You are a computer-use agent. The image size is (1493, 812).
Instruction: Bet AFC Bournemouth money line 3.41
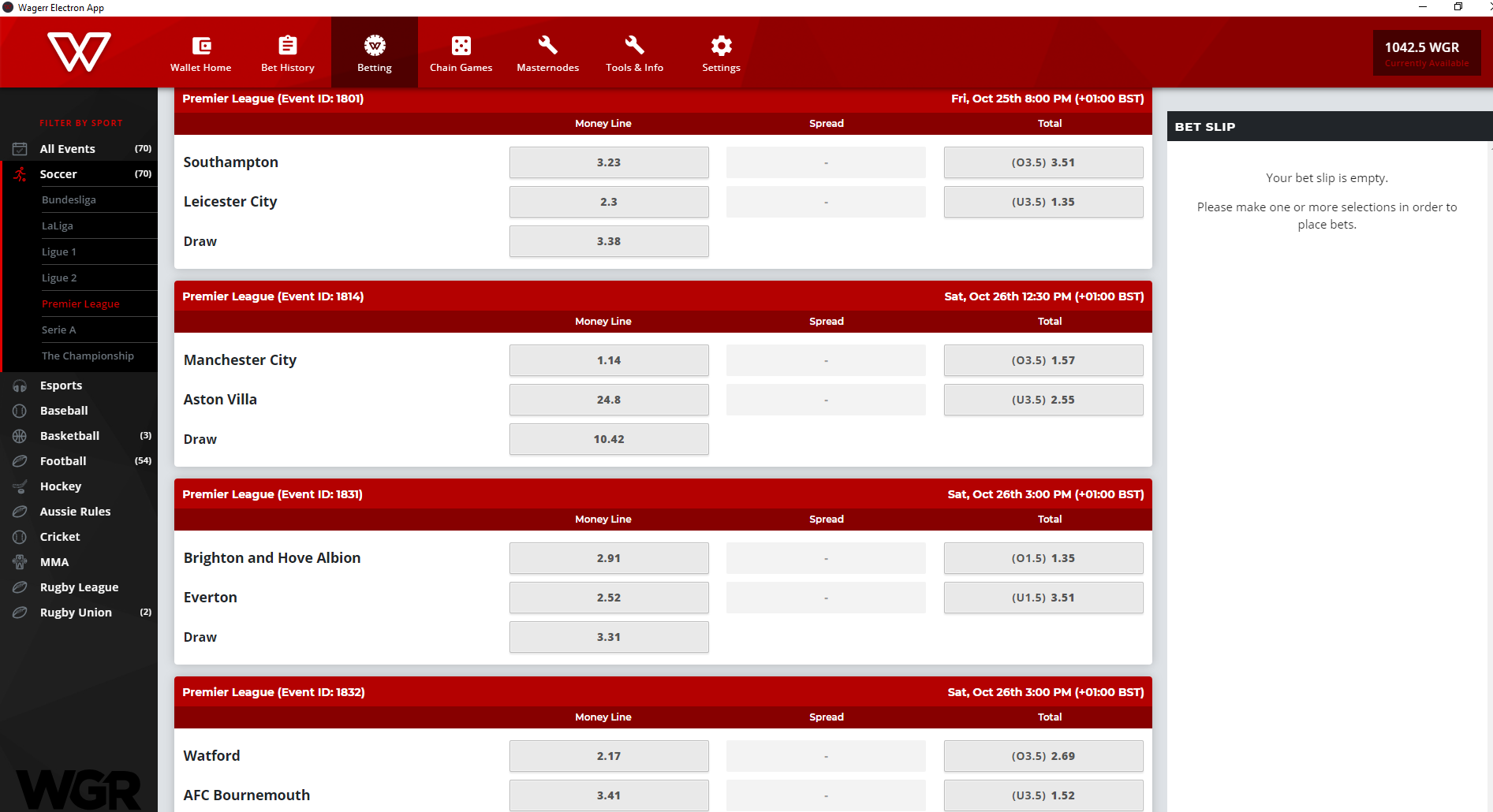[x=609, y=795]
